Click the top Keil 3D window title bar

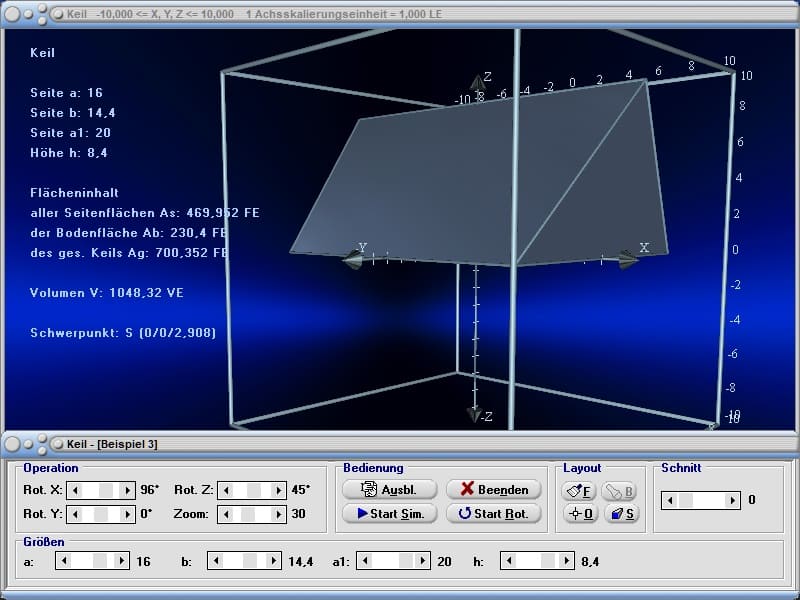coord(400,14)
